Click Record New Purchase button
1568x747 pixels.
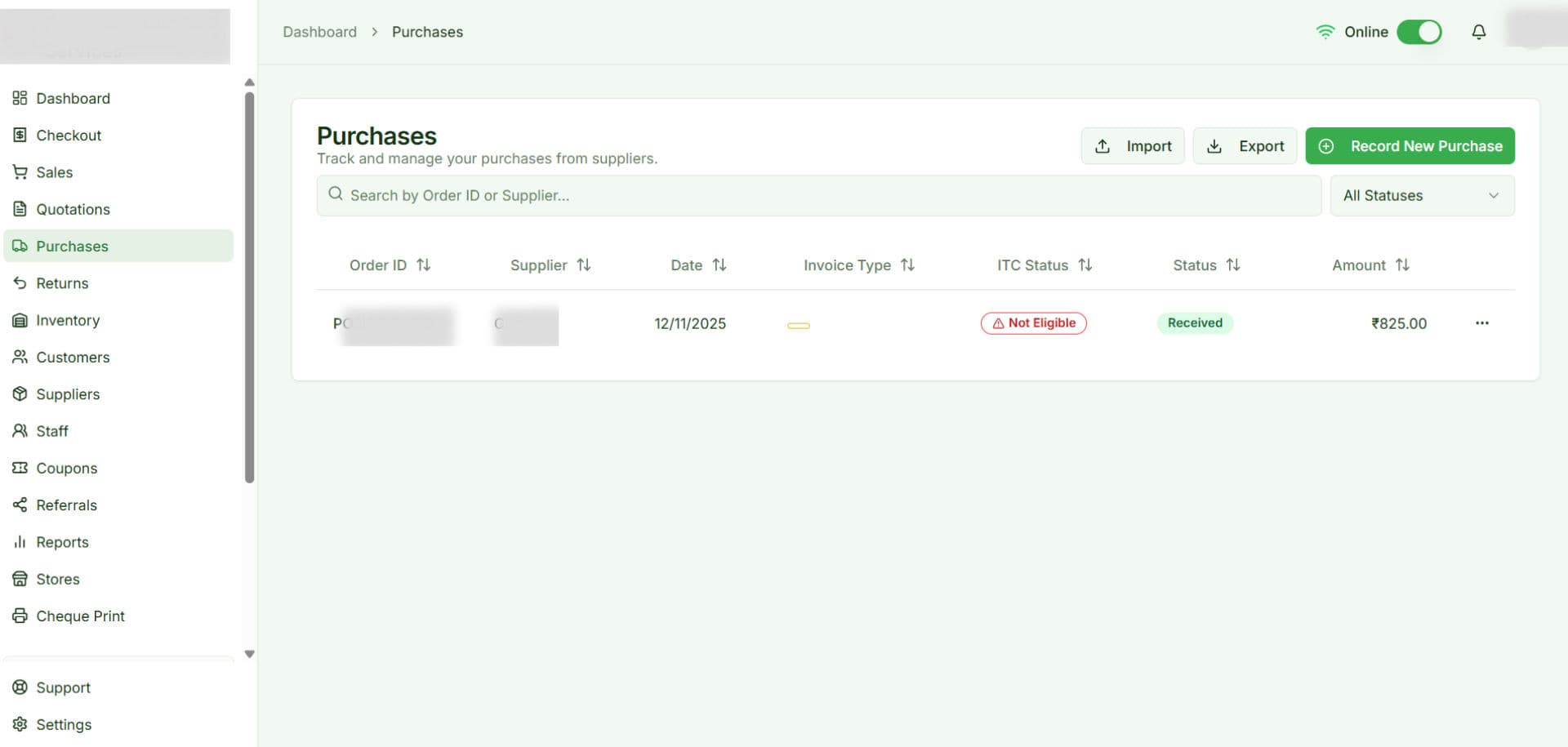(1410, 146)
